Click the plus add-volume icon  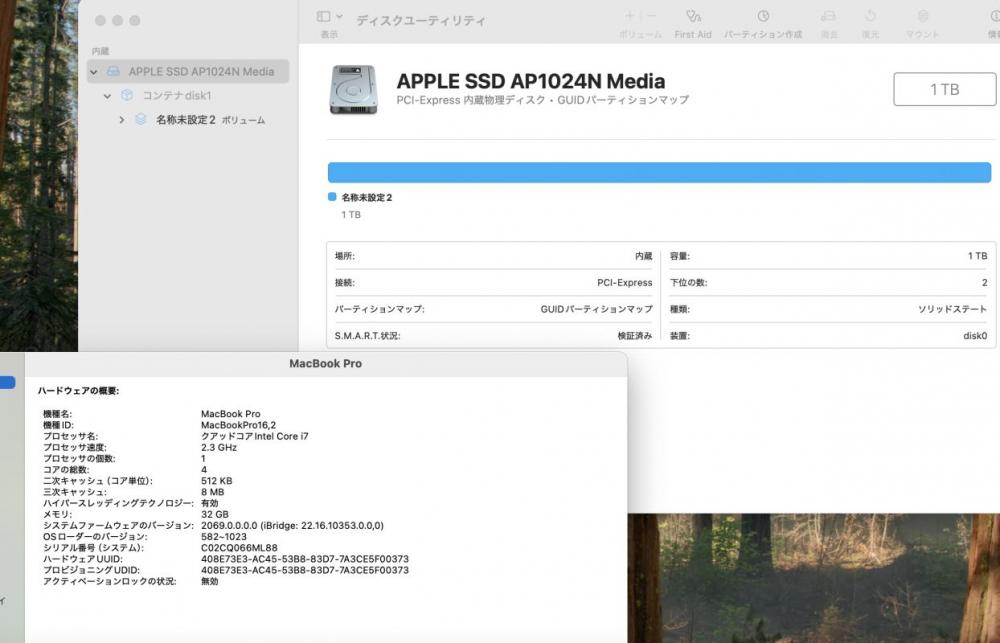pos(630,16)
